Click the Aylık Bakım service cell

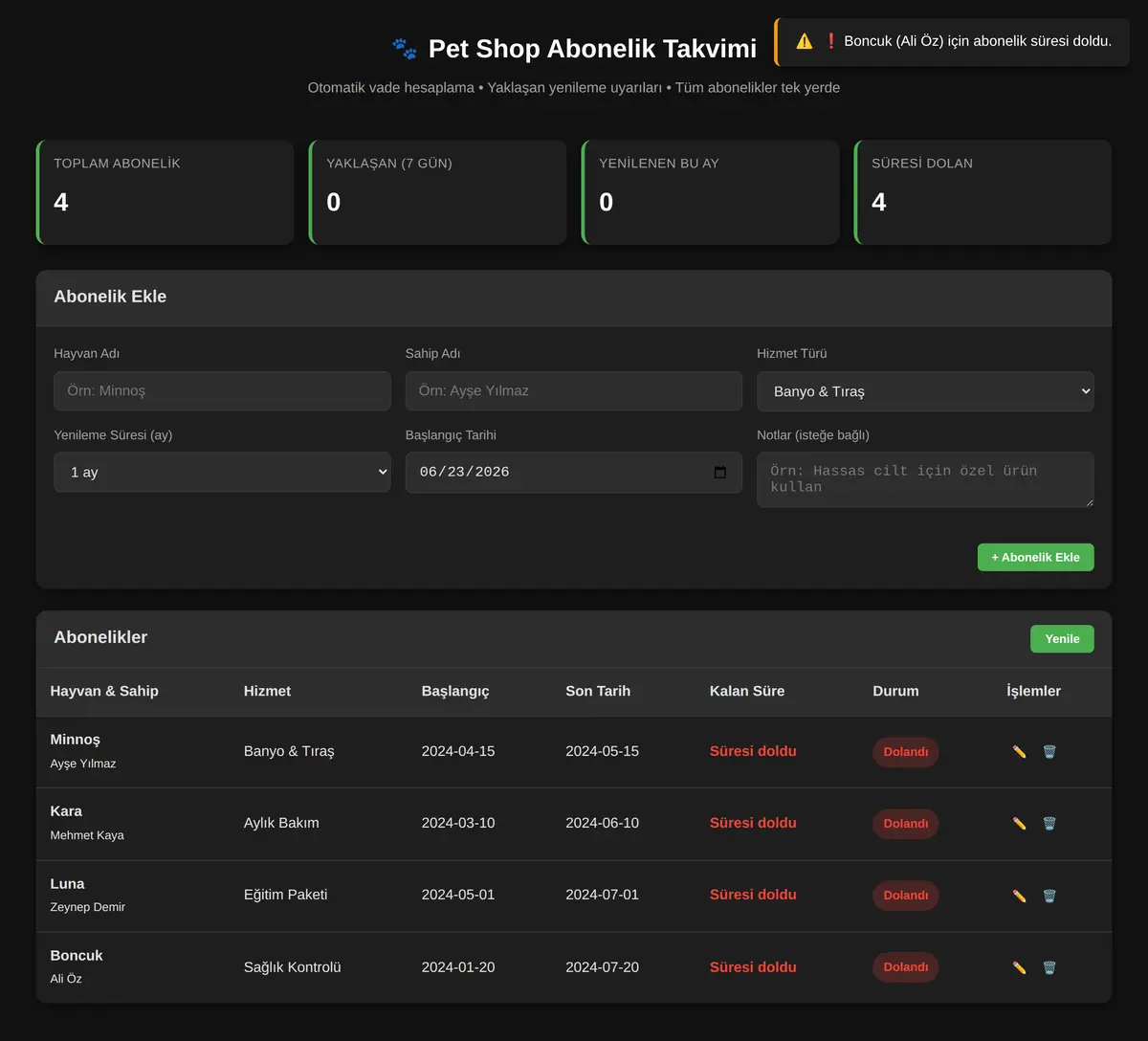pyautogui.click(x=281, y=823)
